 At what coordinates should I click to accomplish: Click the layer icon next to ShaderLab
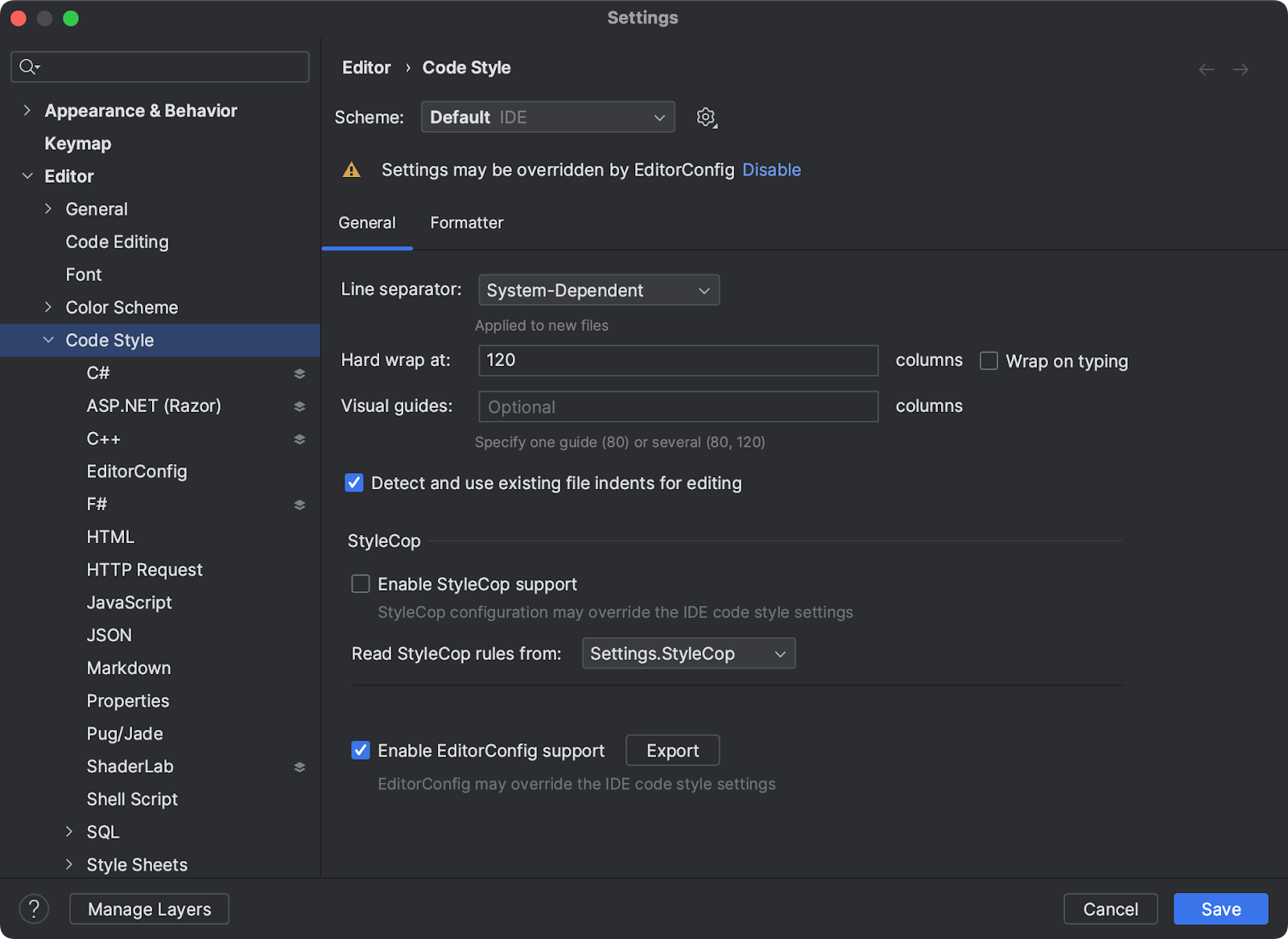(x=299, y=767)
